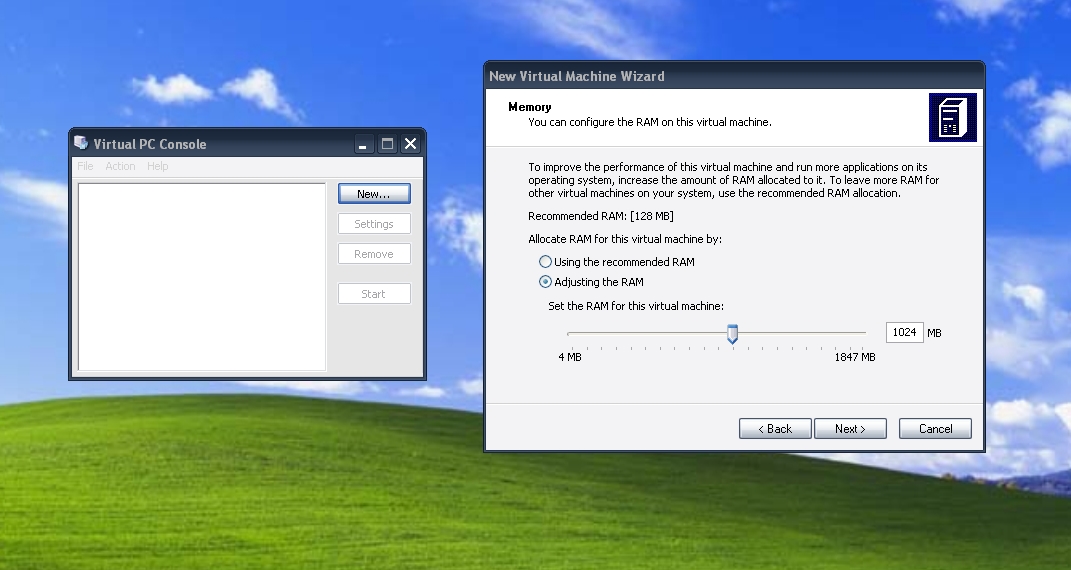Go back with the Back button
The image size is (1071, 570).
pyautogui.click(x=775, y=429)
